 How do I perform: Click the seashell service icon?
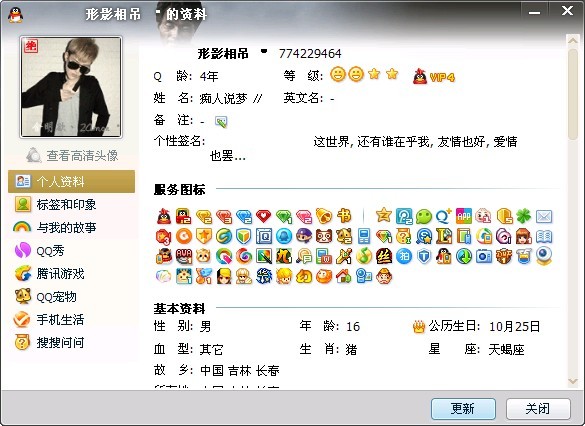click(x=164, y=276)
